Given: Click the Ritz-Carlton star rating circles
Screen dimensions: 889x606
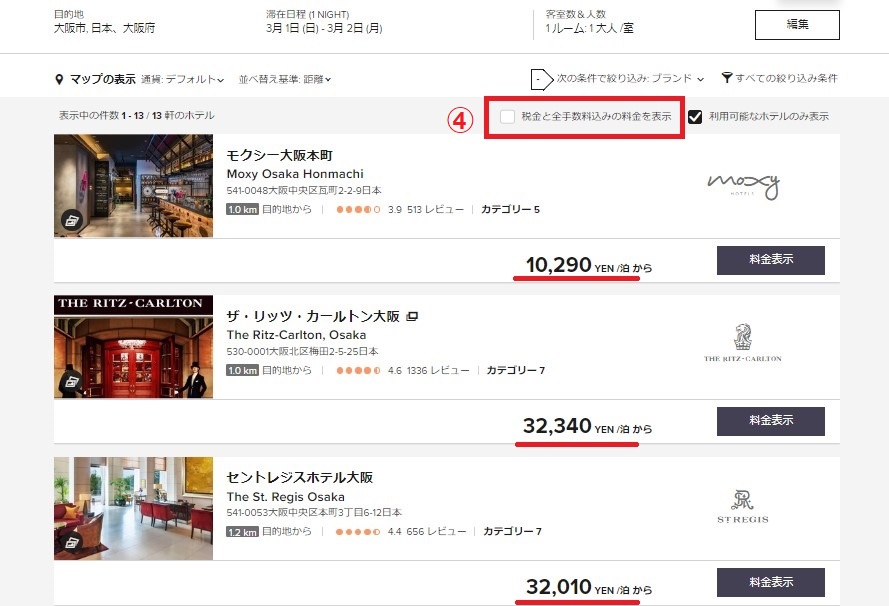Looking at the screenshot, I should coord(358,371).
